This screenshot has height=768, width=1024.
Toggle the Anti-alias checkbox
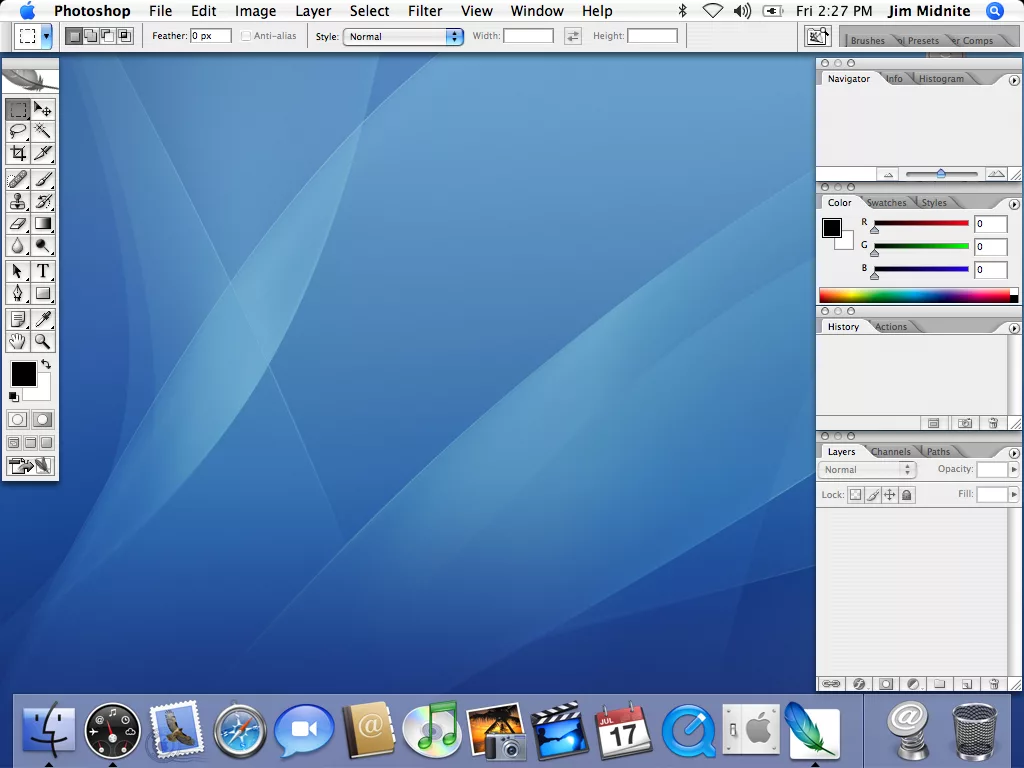246,36
